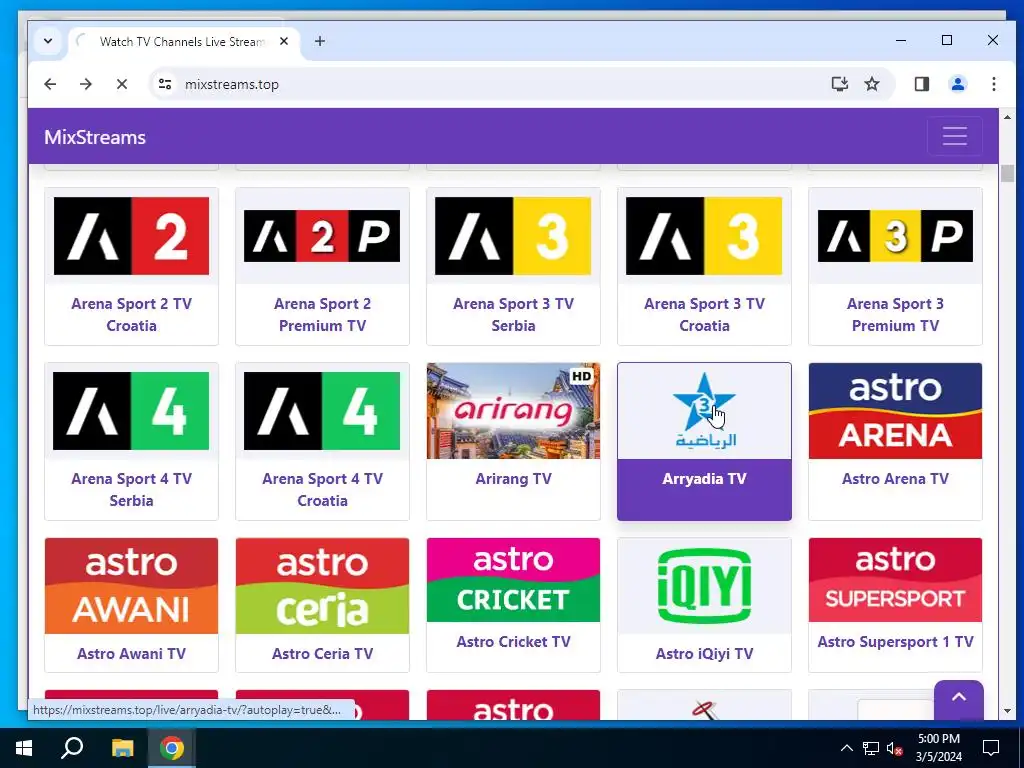Close the Watch TV Channels tab
The width and height of the screenshot is (1024, 768).
[284, 41]
